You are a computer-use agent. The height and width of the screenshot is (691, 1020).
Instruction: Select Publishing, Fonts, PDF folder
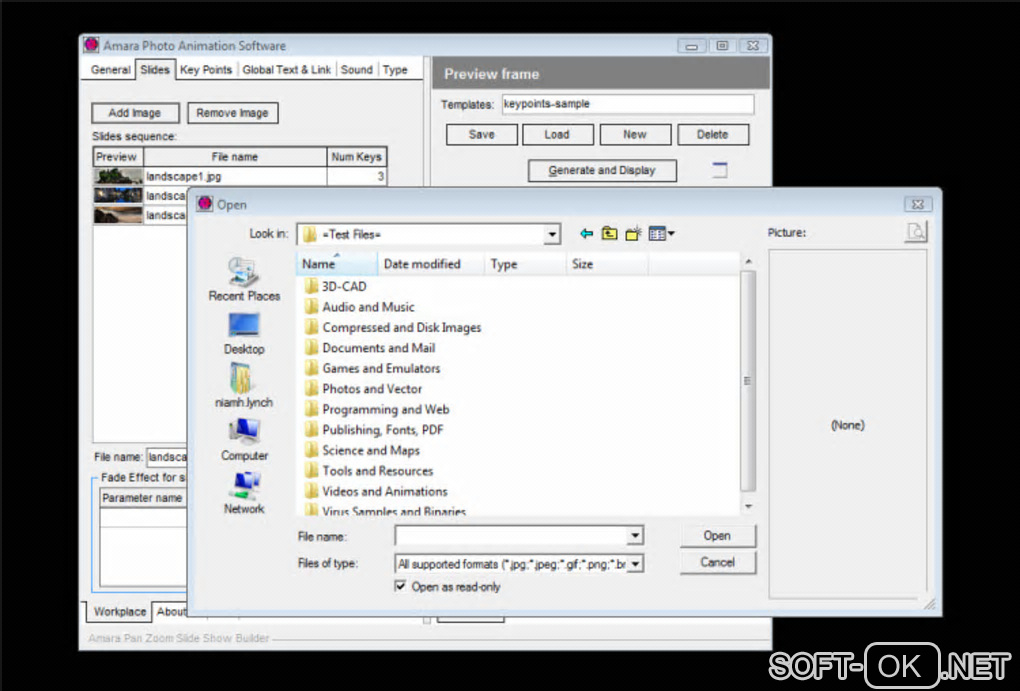tap(374, 430)
